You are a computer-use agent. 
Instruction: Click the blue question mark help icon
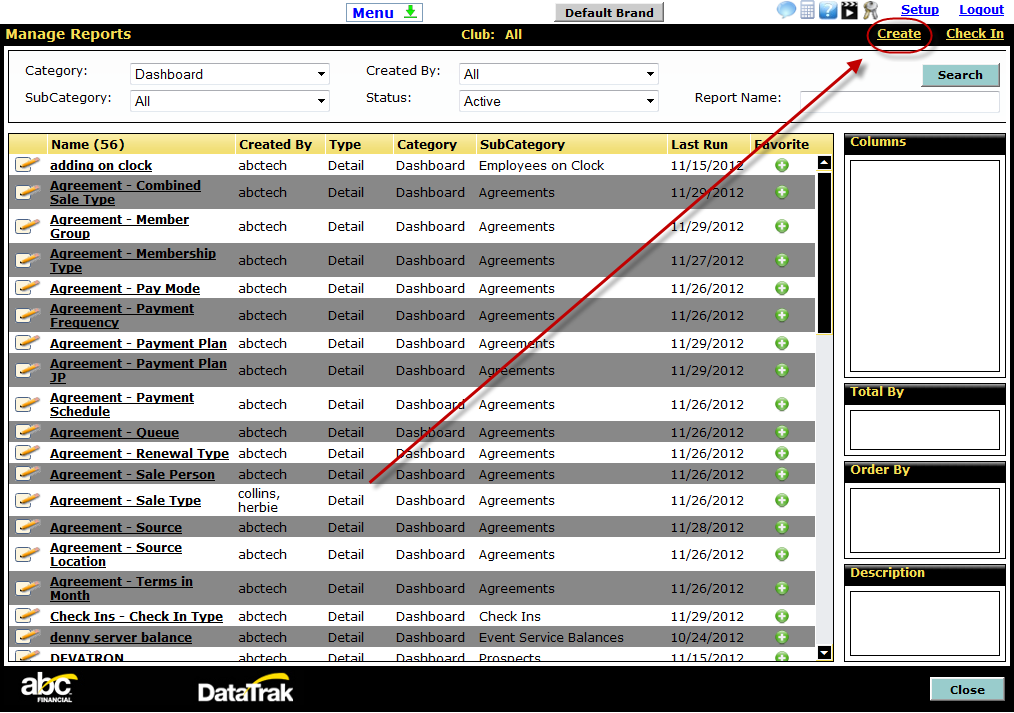828,11
